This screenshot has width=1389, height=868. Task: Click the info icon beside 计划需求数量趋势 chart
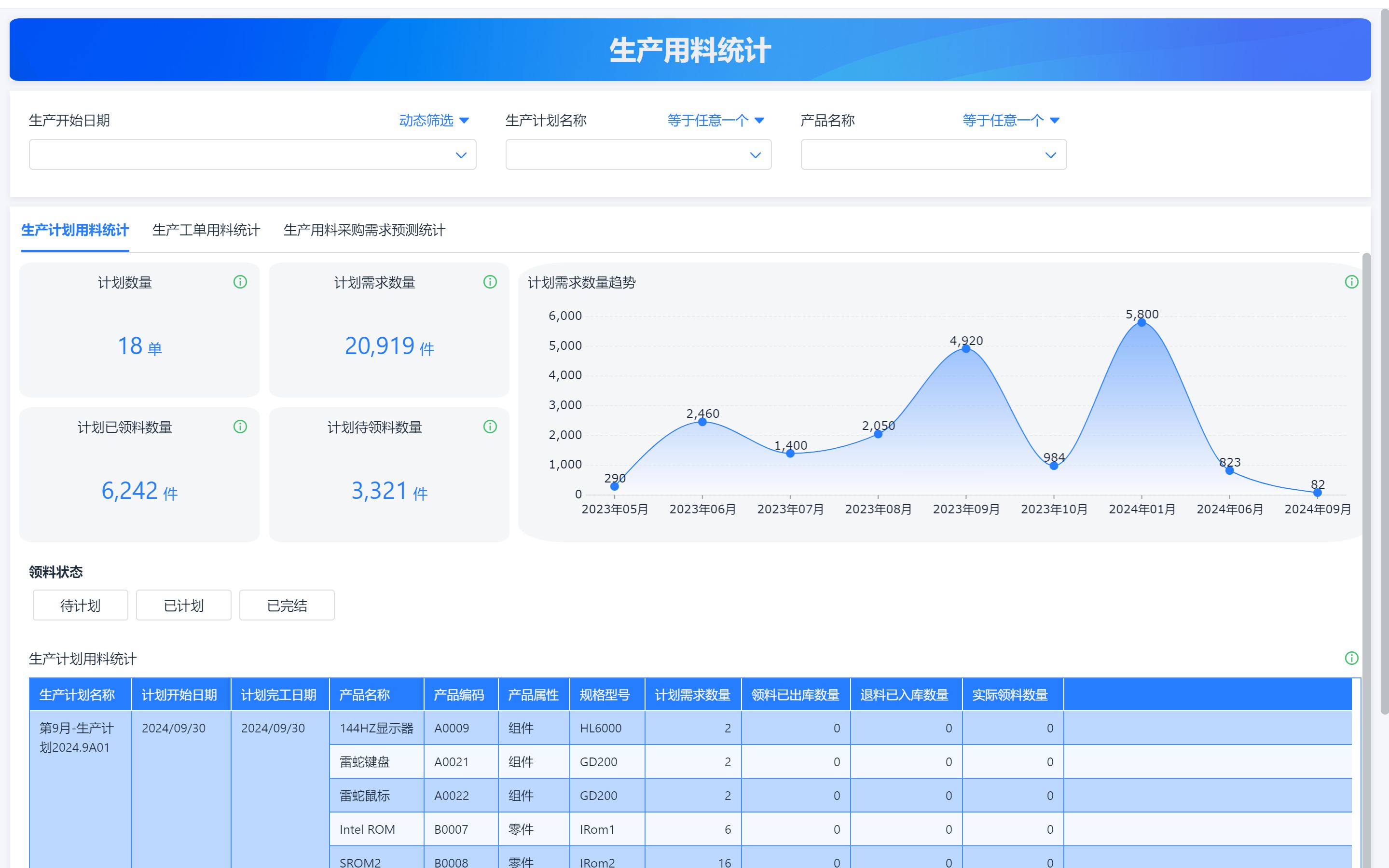pos(1353,282)
